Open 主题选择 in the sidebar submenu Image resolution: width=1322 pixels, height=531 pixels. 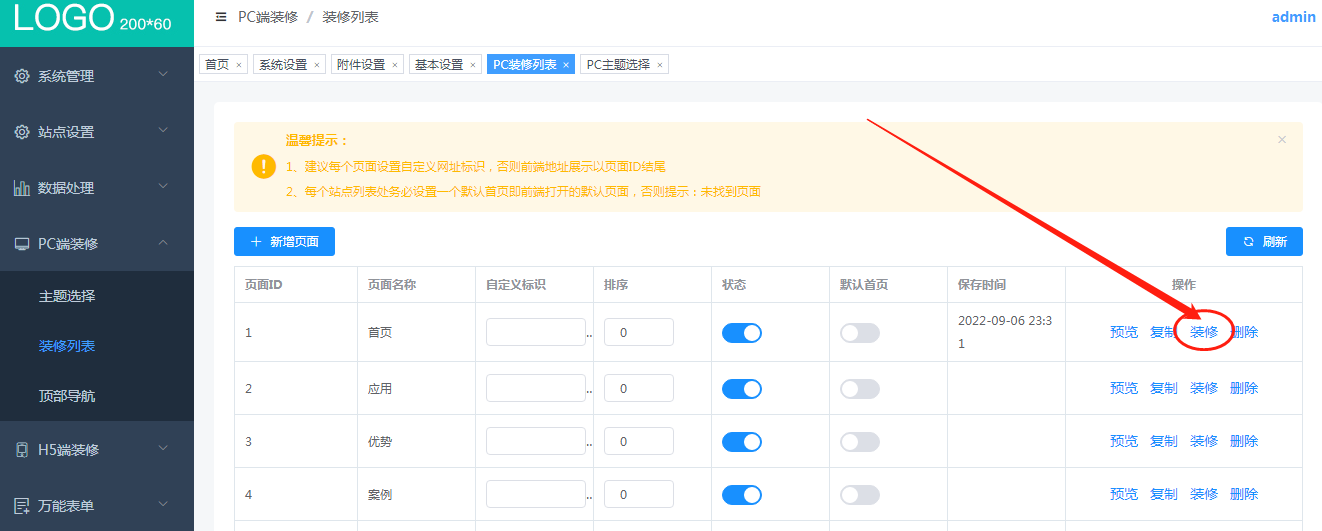pyautogui.click(x=67, y=297)
